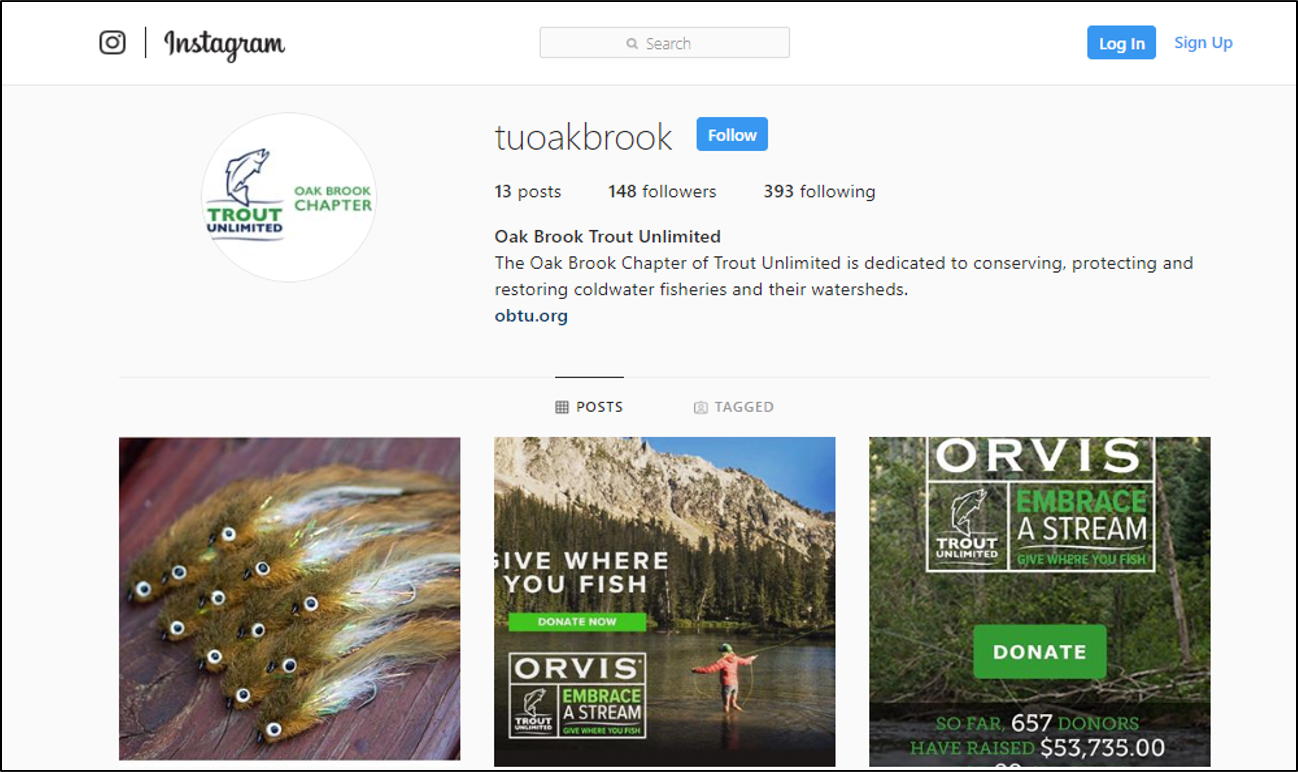Screen dimensions: 1298x772
Task: Open the Trout Unlimited profile picture
Action: [x=289, y=197]
